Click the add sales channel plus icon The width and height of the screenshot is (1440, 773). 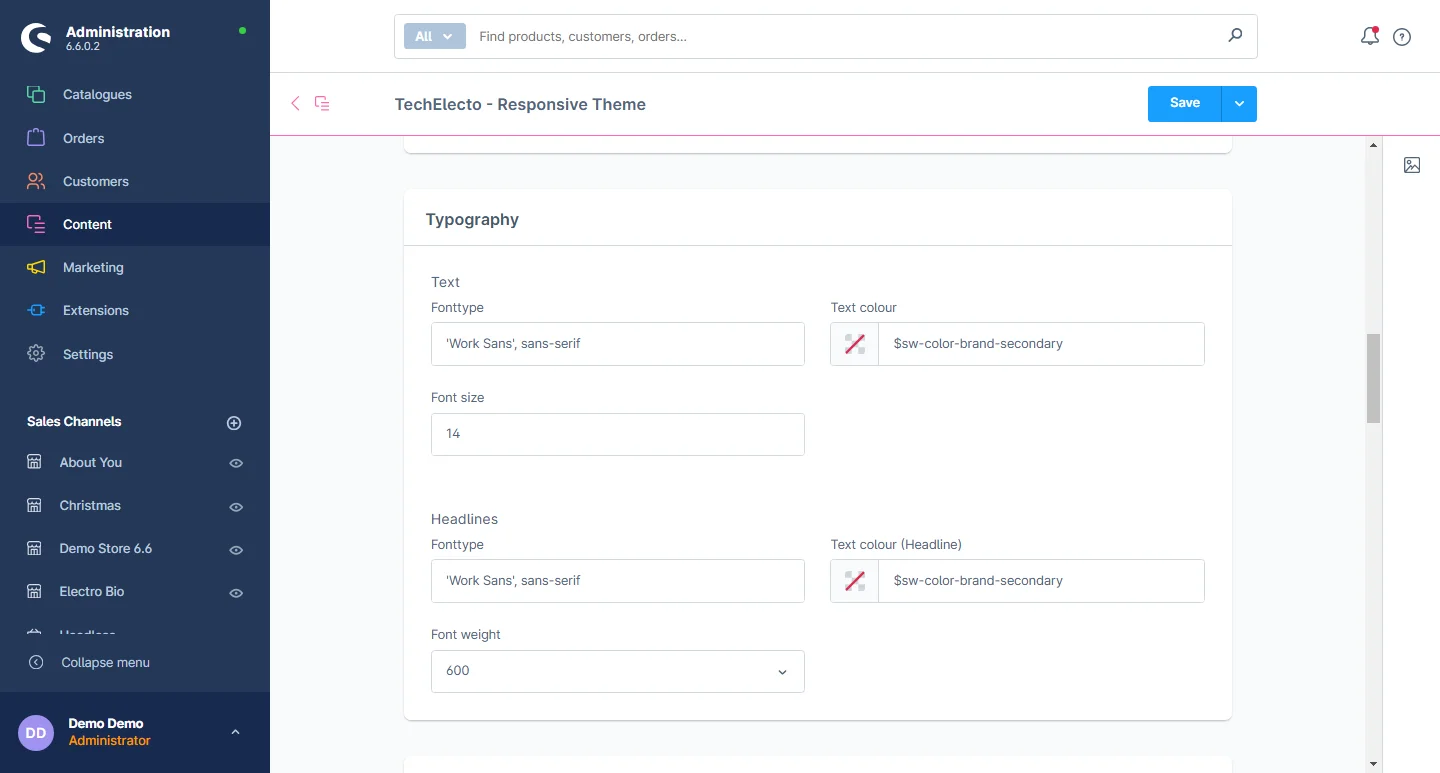point(234,423)
